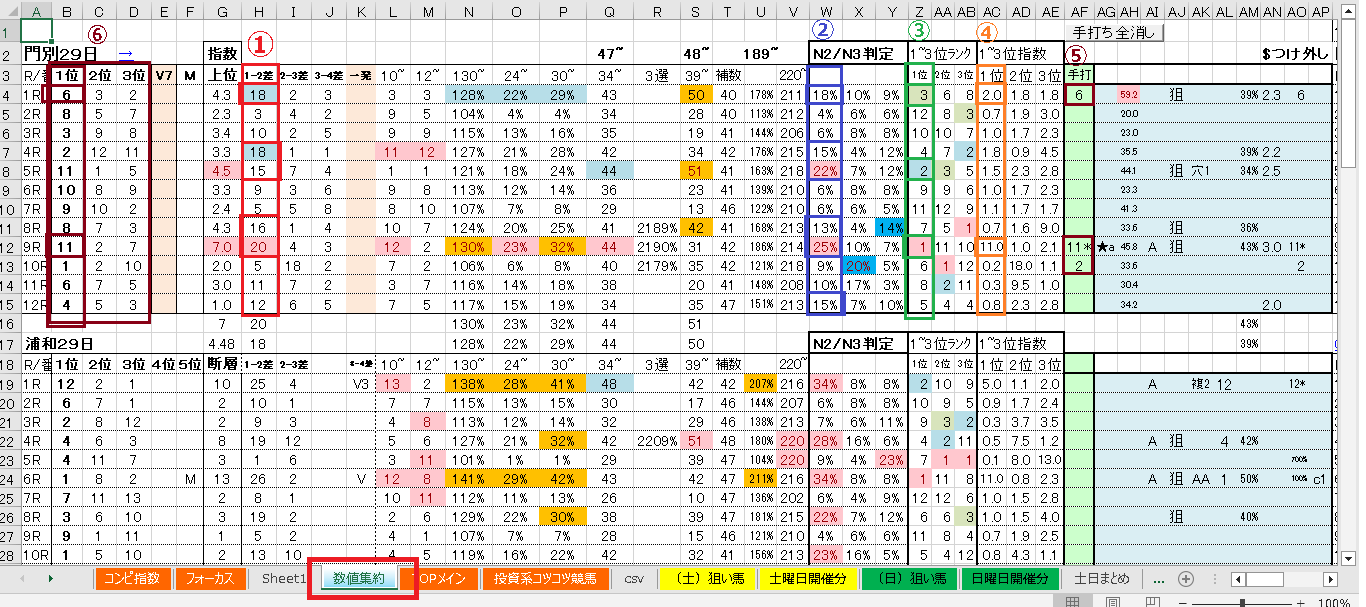Go to the 土曜日開催分 sheet tab
Viewport: 1366px width, 607px height.
[x=807, y=578]
